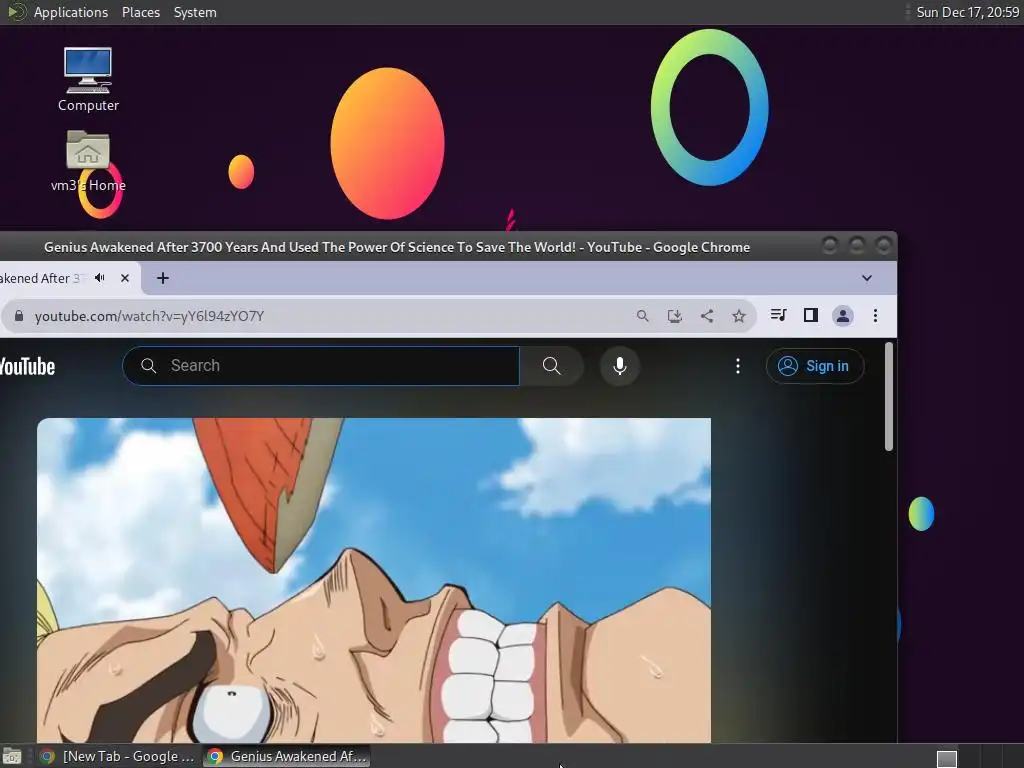Open media controls in Chrome toolbar
Image resolution: width=1024 pixels, height=768 pixels.
click(x=778, y=315)
